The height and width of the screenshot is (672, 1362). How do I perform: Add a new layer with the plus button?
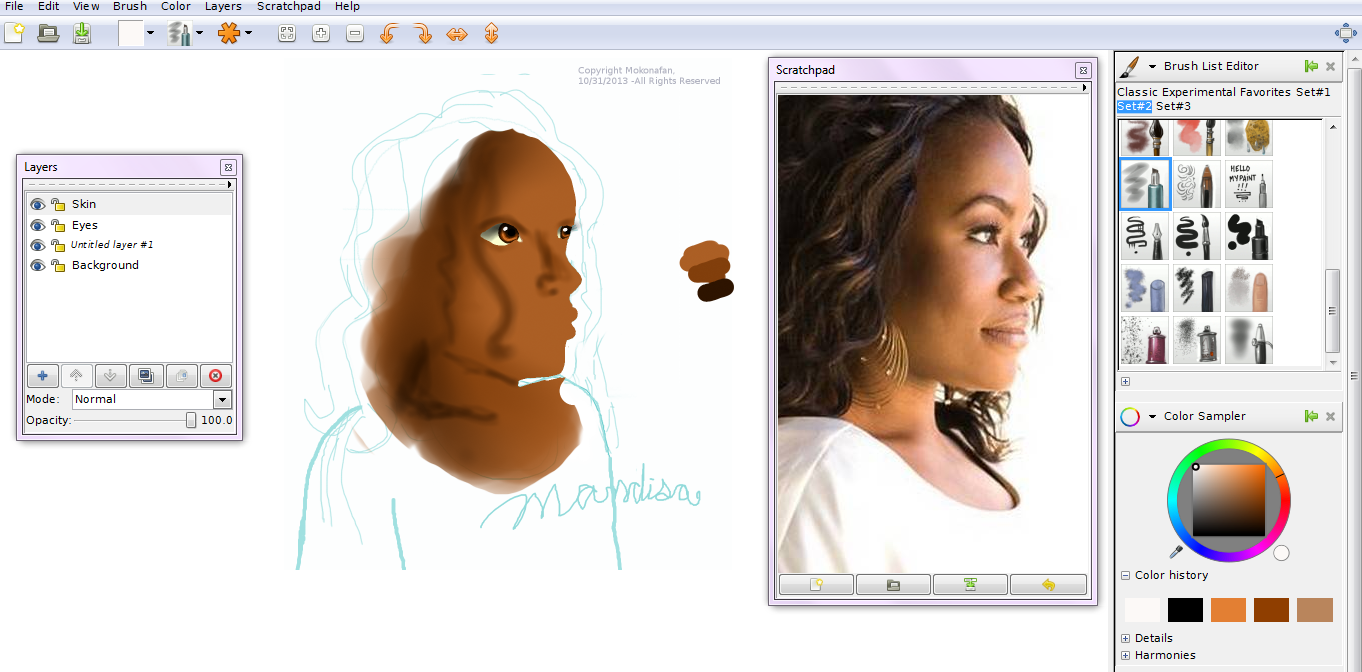pyautogui.click(x=42, y=376)
